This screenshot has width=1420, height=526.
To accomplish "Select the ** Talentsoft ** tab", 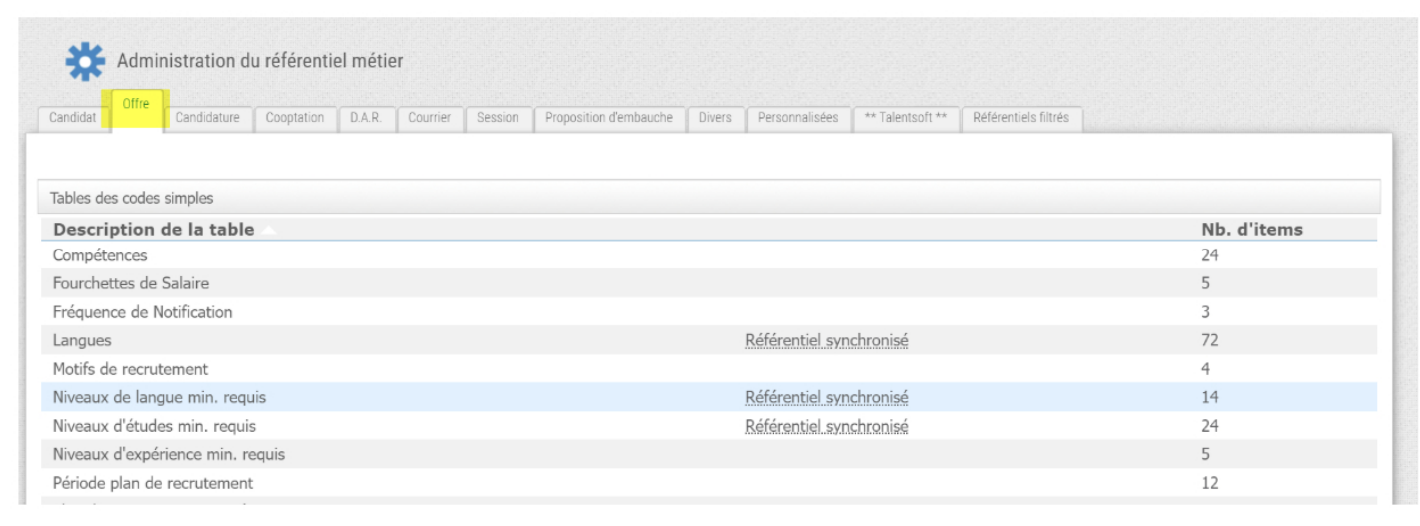I will [x=905, y=118].
